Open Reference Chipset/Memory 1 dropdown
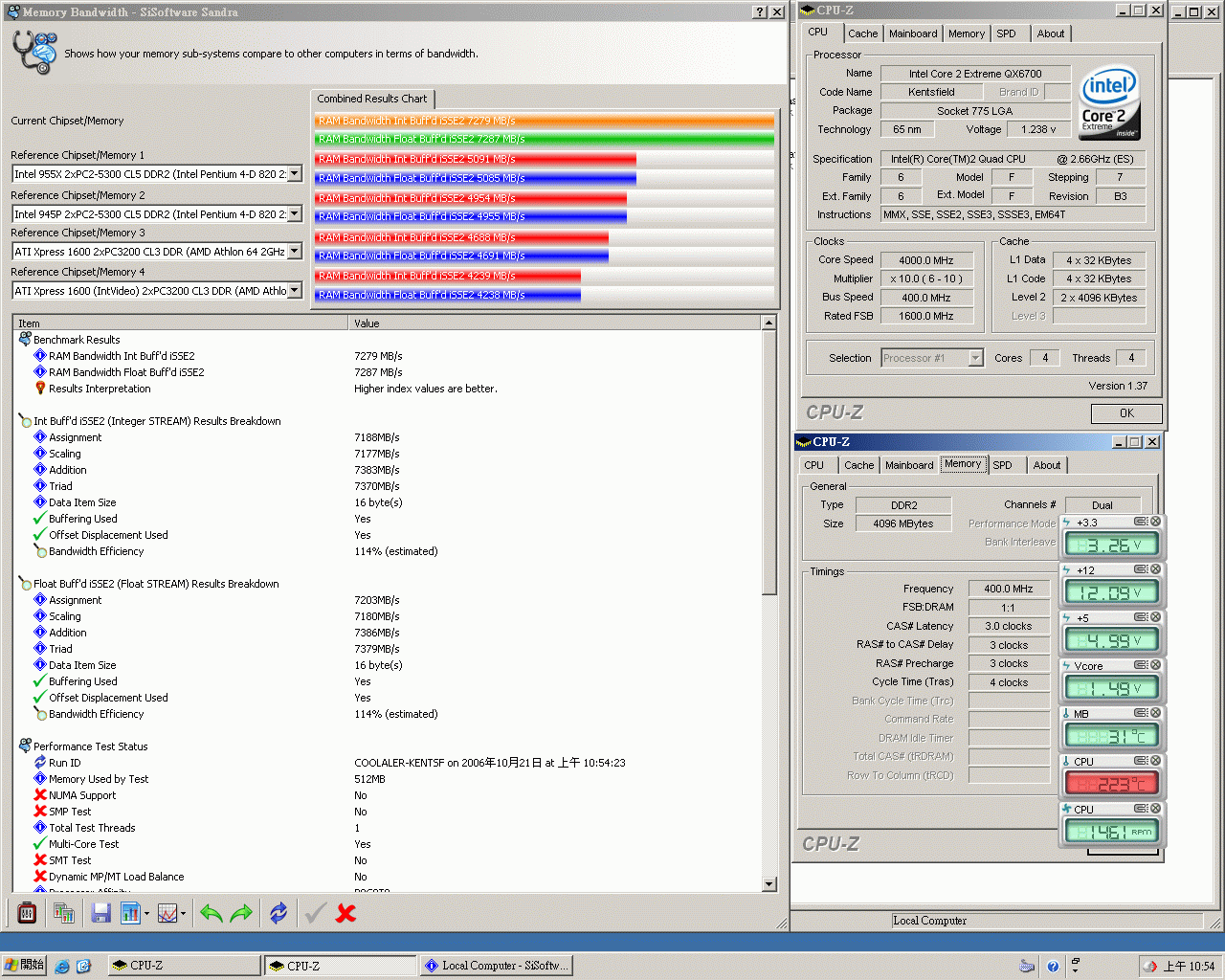 [295, 174]
